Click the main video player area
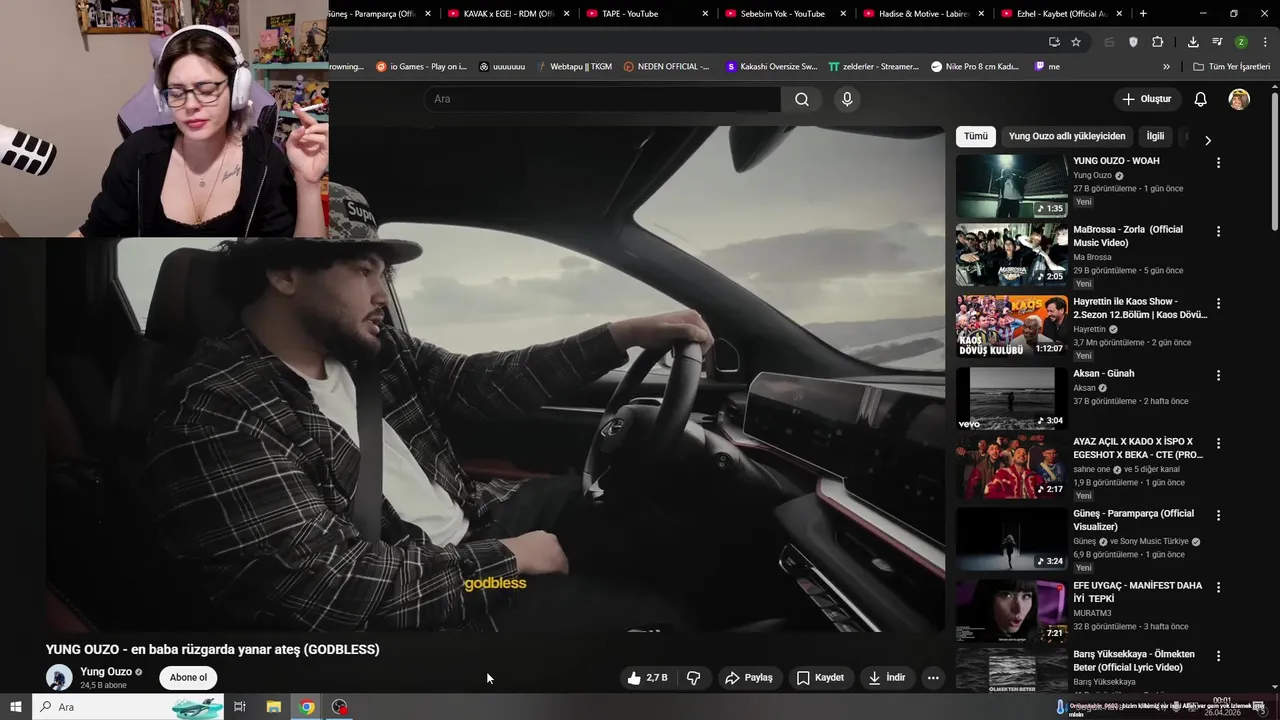Image resolution: width=1280 pixels, height=720 pixels. [495, 380]
